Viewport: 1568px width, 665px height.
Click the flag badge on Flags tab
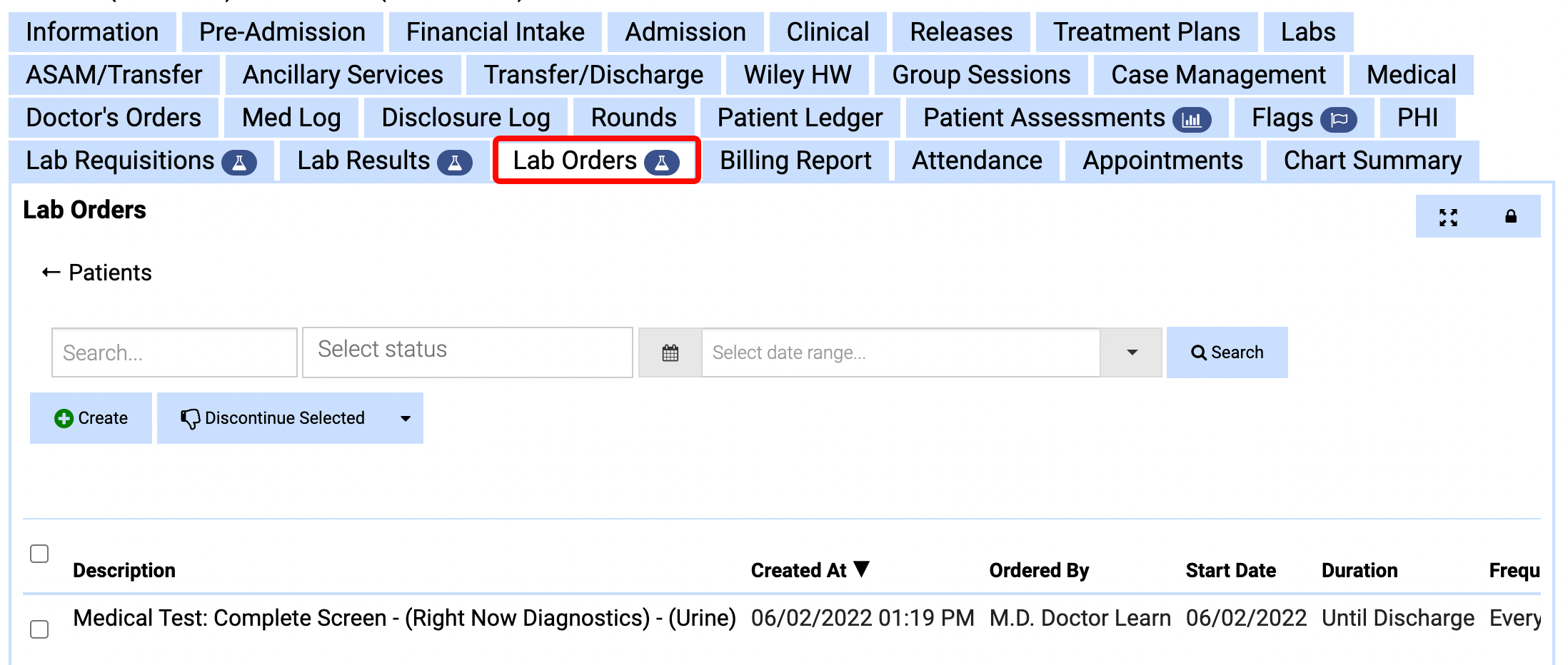tap(1339, 119)
